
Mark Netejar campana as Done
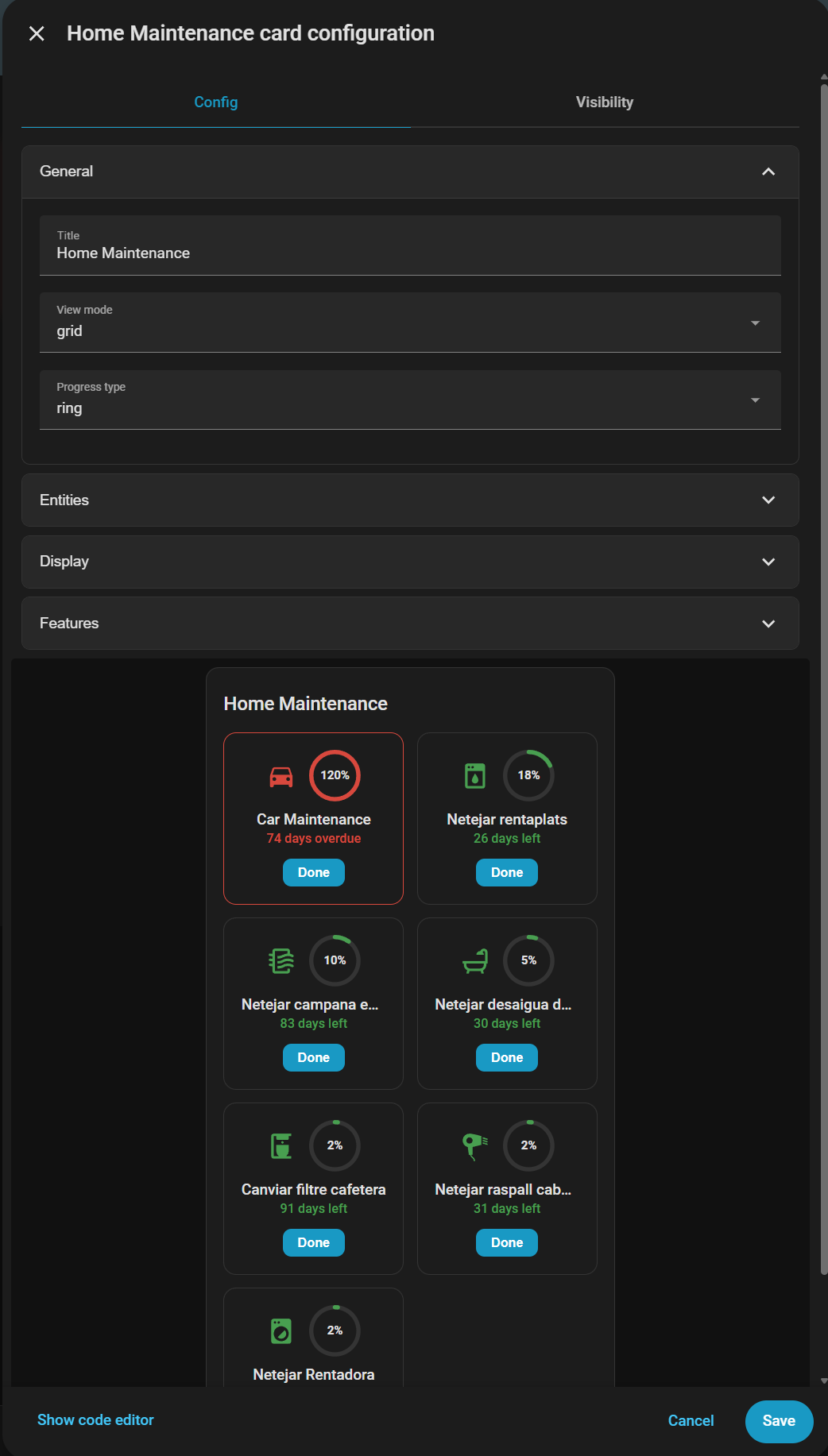pos(314,1057)
